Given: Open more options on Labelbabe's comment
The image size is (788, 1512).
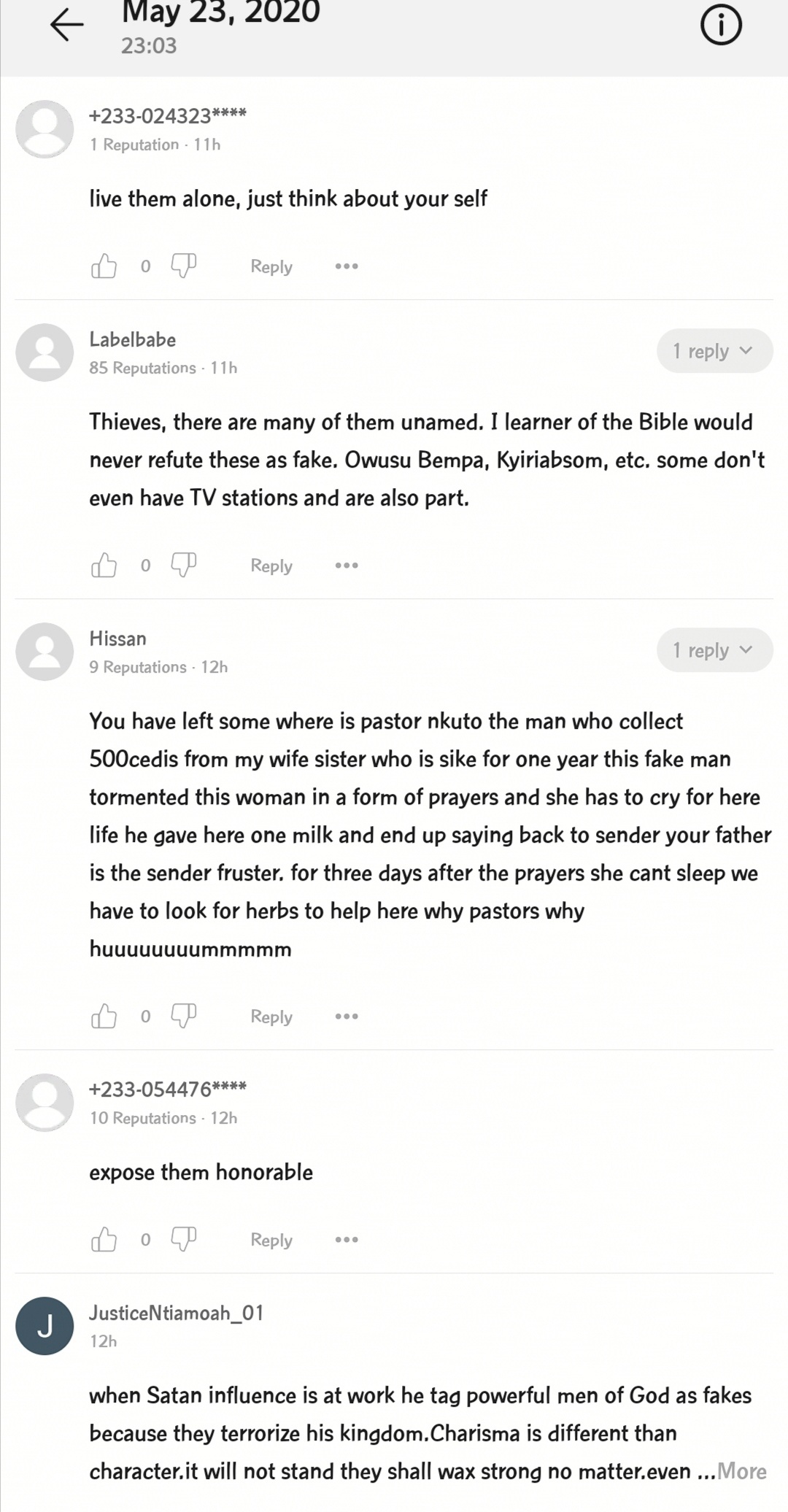Looking at the screenshot, I should [347, 566].
